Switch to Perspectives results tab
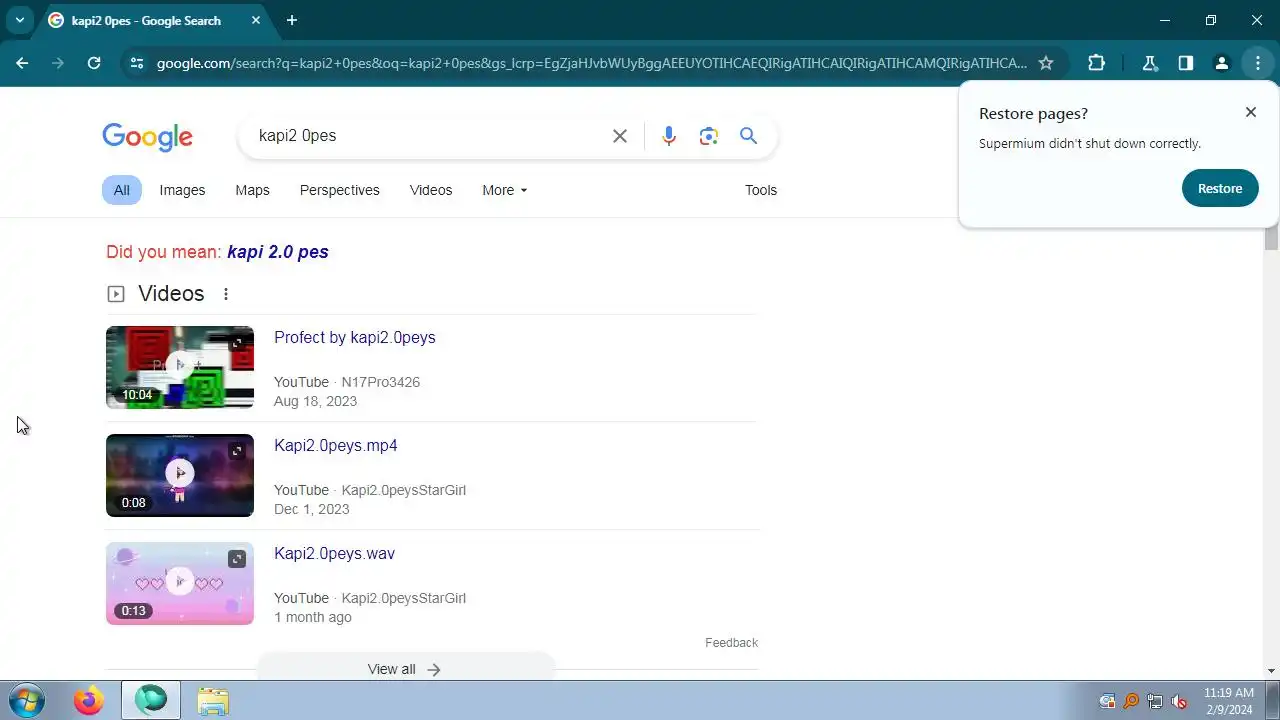Image resolution: width=1280 pixels, height=720 pixels. pyautogui.click(x=340, y=190)
